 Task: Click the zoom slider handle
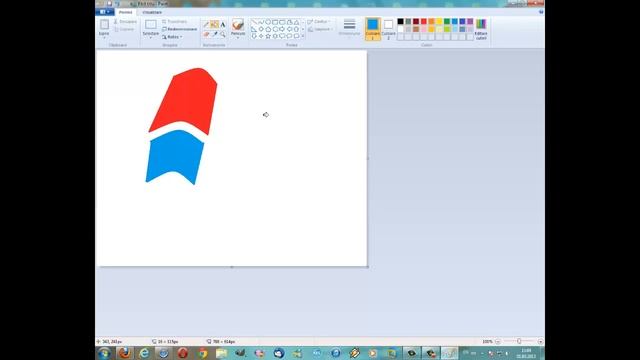(519, 341)
